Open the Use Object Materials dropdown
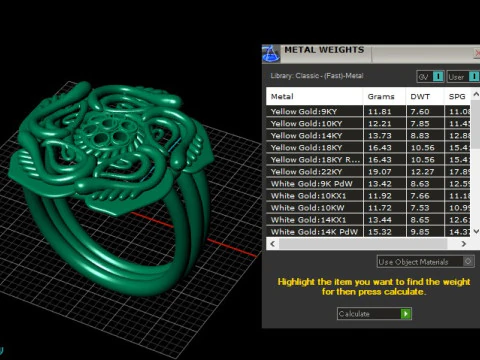This screenshot has width=480, height=360. [x=425, y=262]
